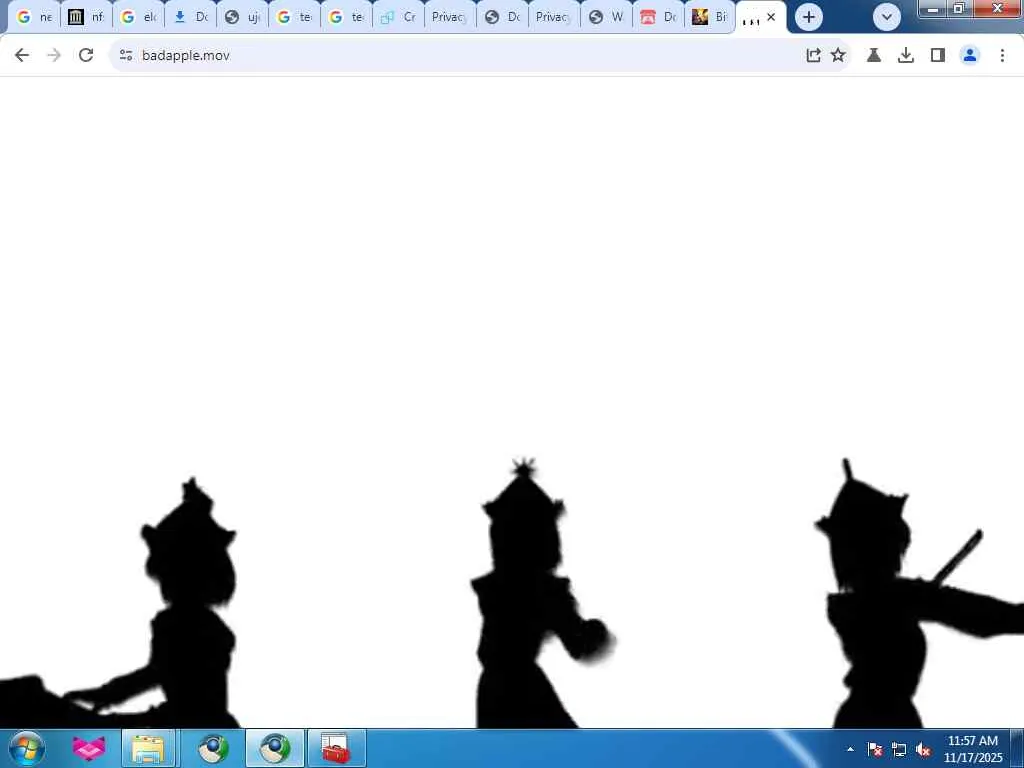Image resolution: width=1024 pixels, height=768 pixels.
Task: Open the network tray icon
Action: pos(899,750)
